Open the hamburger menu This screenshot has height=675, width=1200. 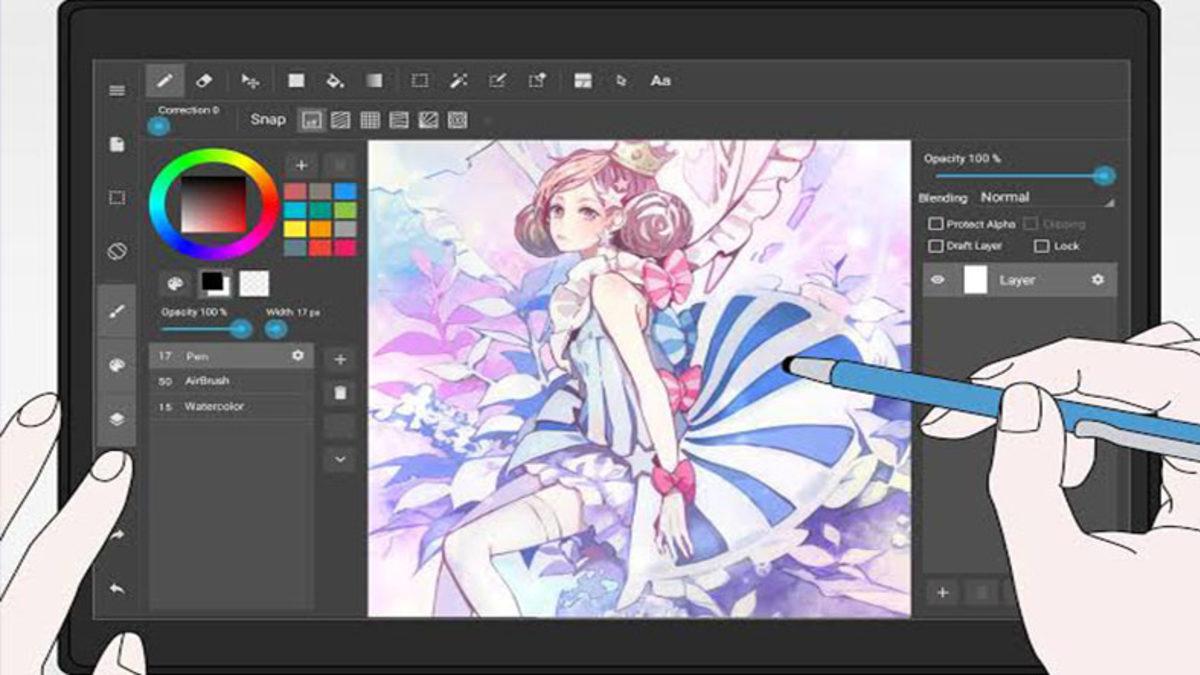(117, 90)
